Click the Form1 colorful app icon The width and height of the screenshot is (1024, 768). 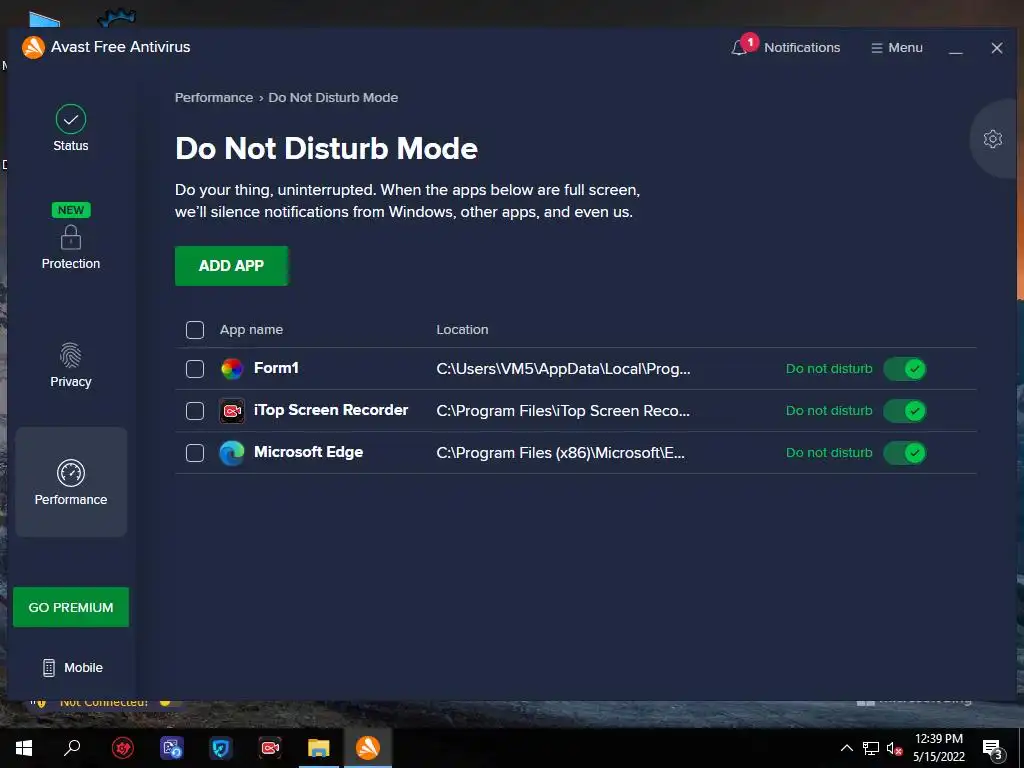(x=231, y=369)
